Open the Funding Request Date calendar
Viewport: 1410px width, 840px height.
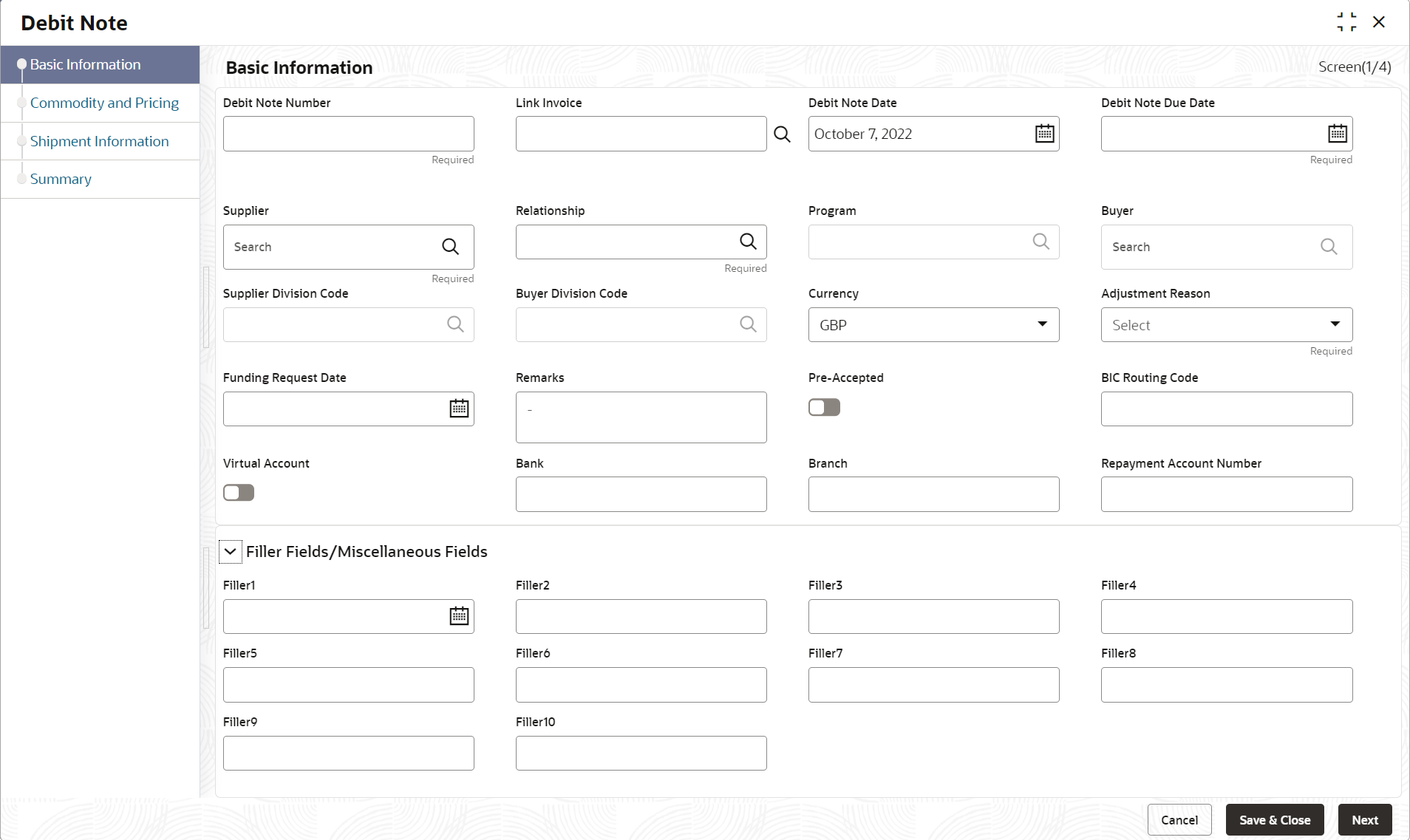coord(459,409)
